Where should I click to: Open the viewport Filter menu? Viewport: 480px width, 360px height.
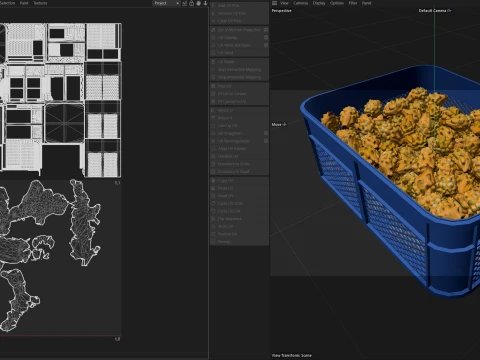click(x=353, y=3)
